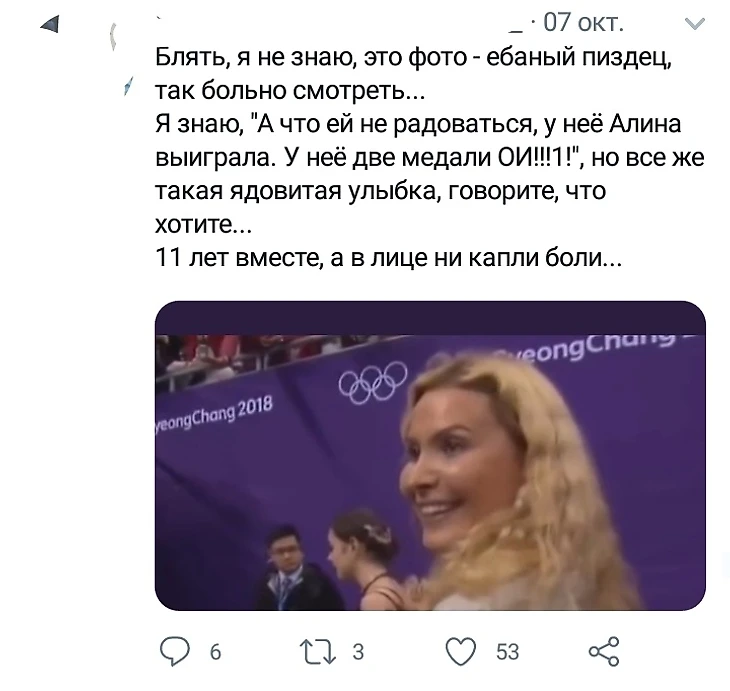Click the text line starting 11 лет вместе
730x691 pixels.
tap(391, 259)
